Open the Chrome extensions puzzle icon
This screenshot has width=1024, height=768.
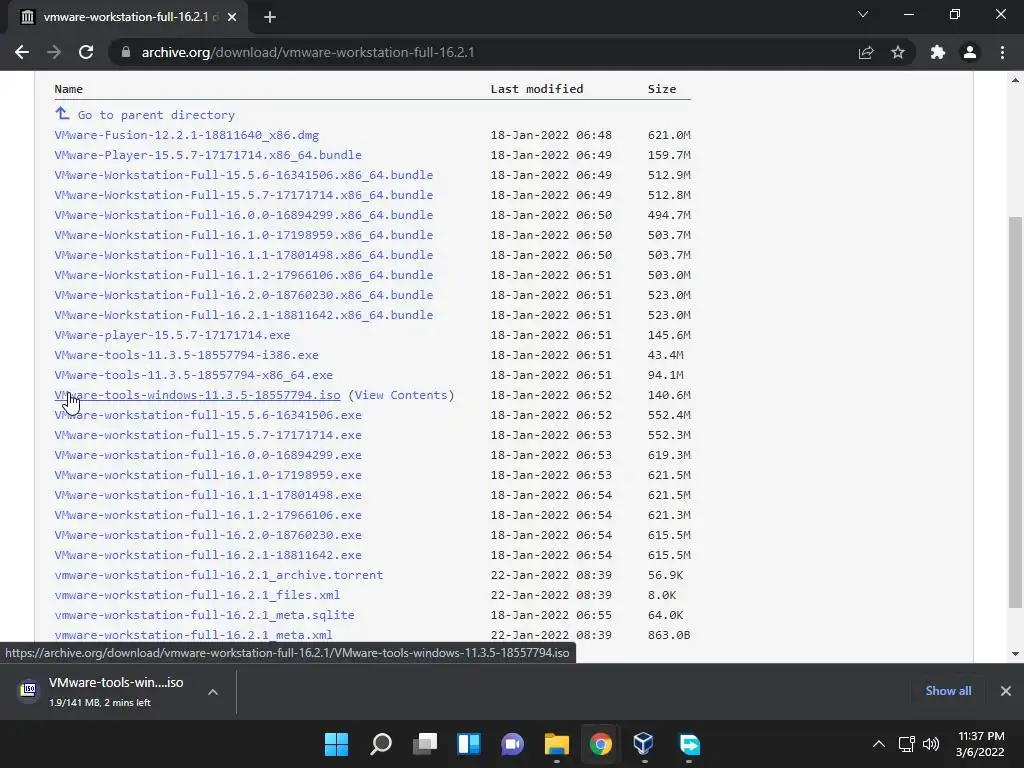(x=938, y=52)
